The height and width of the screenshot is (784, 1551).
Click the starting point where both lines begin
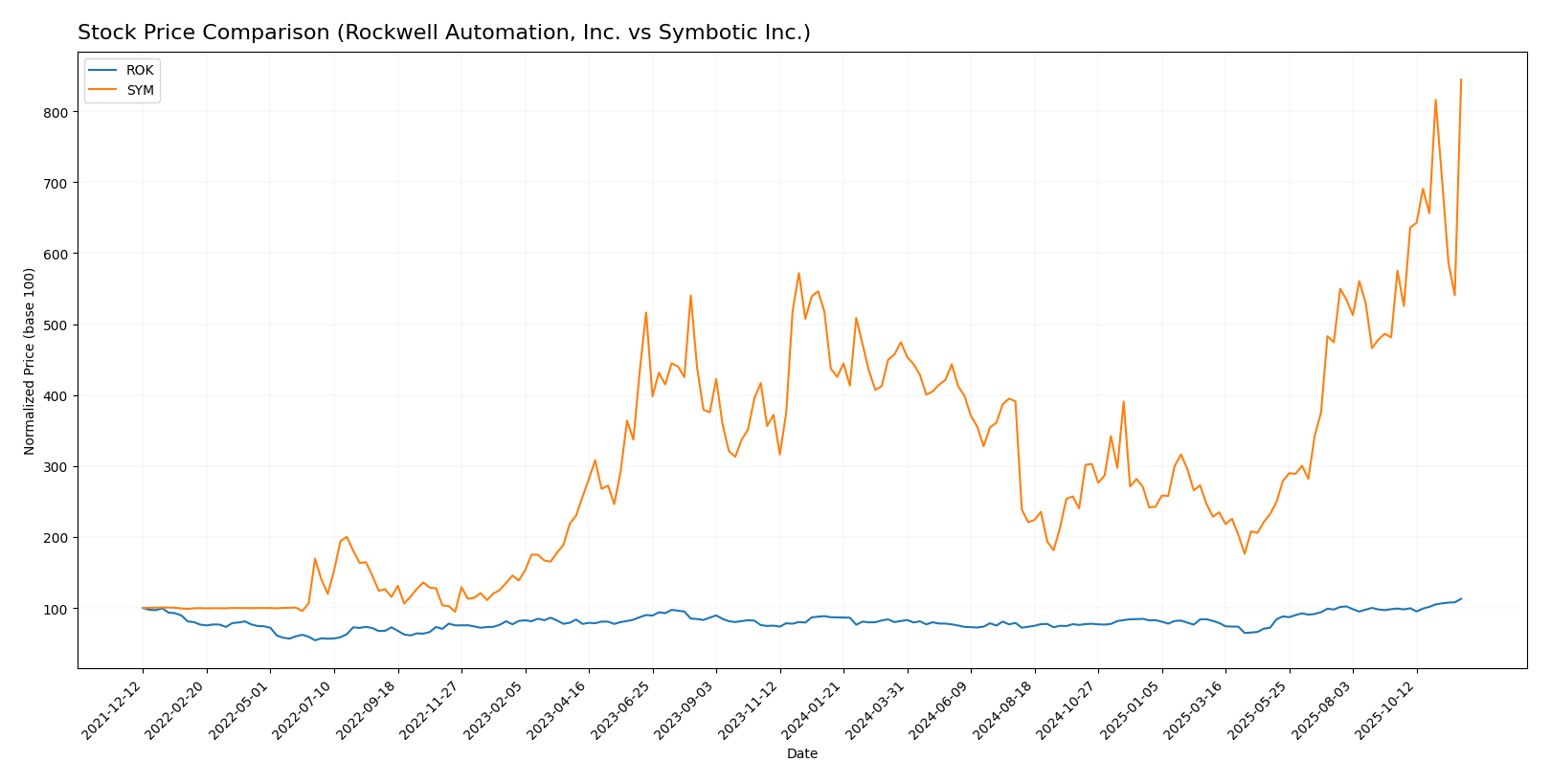(x=143, y=608)
